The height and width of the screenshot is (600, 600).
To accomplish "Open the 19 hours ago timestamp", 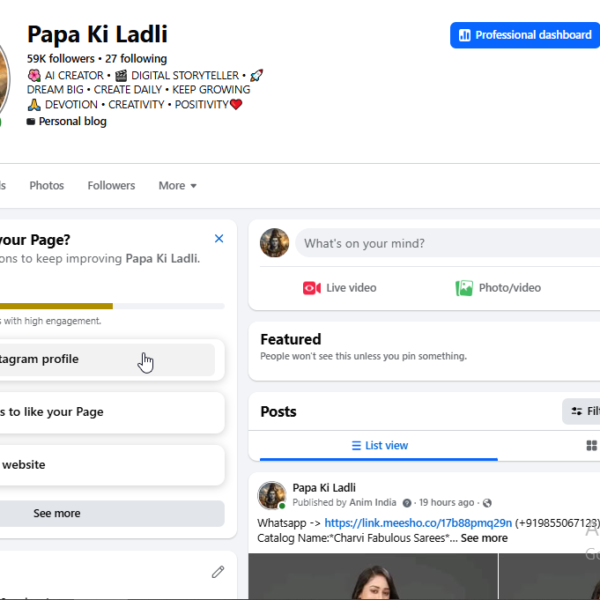I will pos(447,502).
